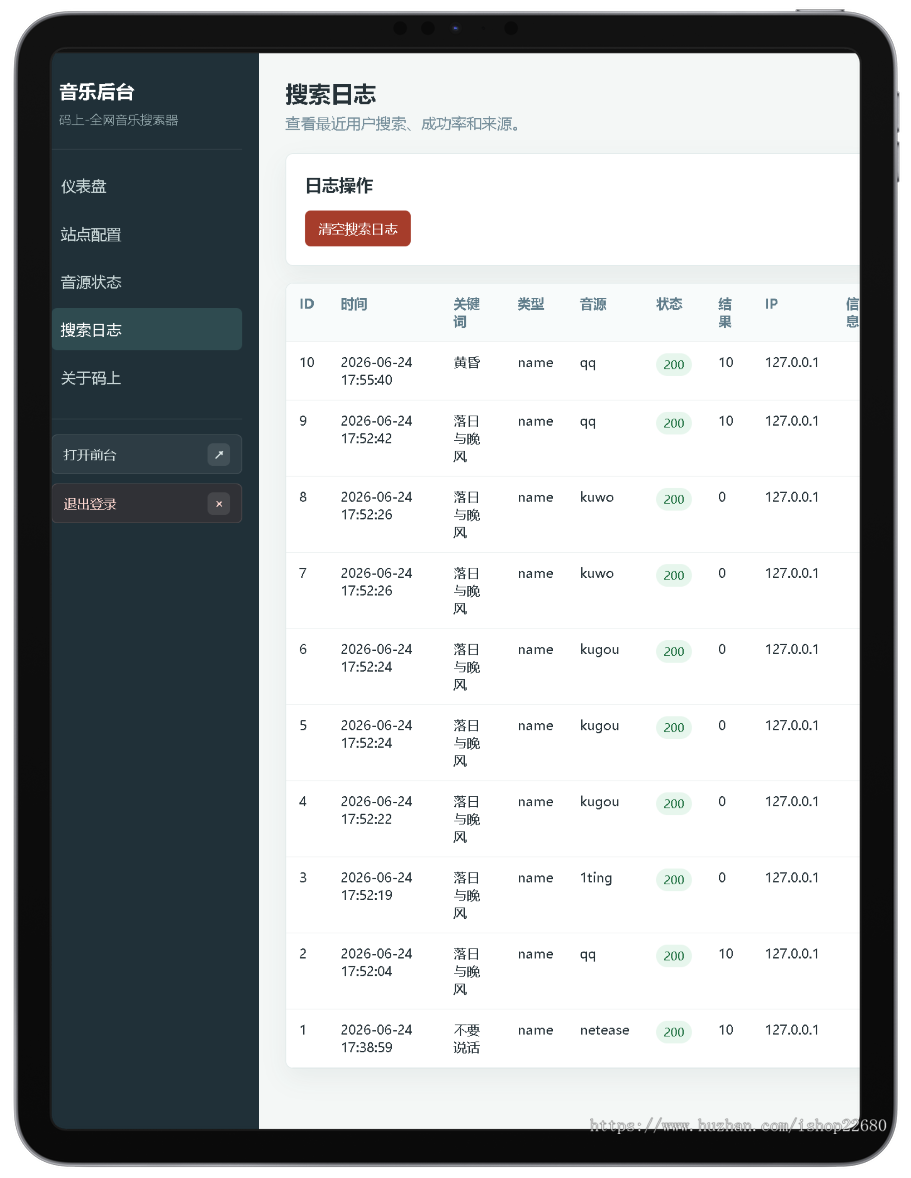This screenshot has height=1178, width=911.
Task: Click the 退出登录 button
Action: (x=147, y=503)
